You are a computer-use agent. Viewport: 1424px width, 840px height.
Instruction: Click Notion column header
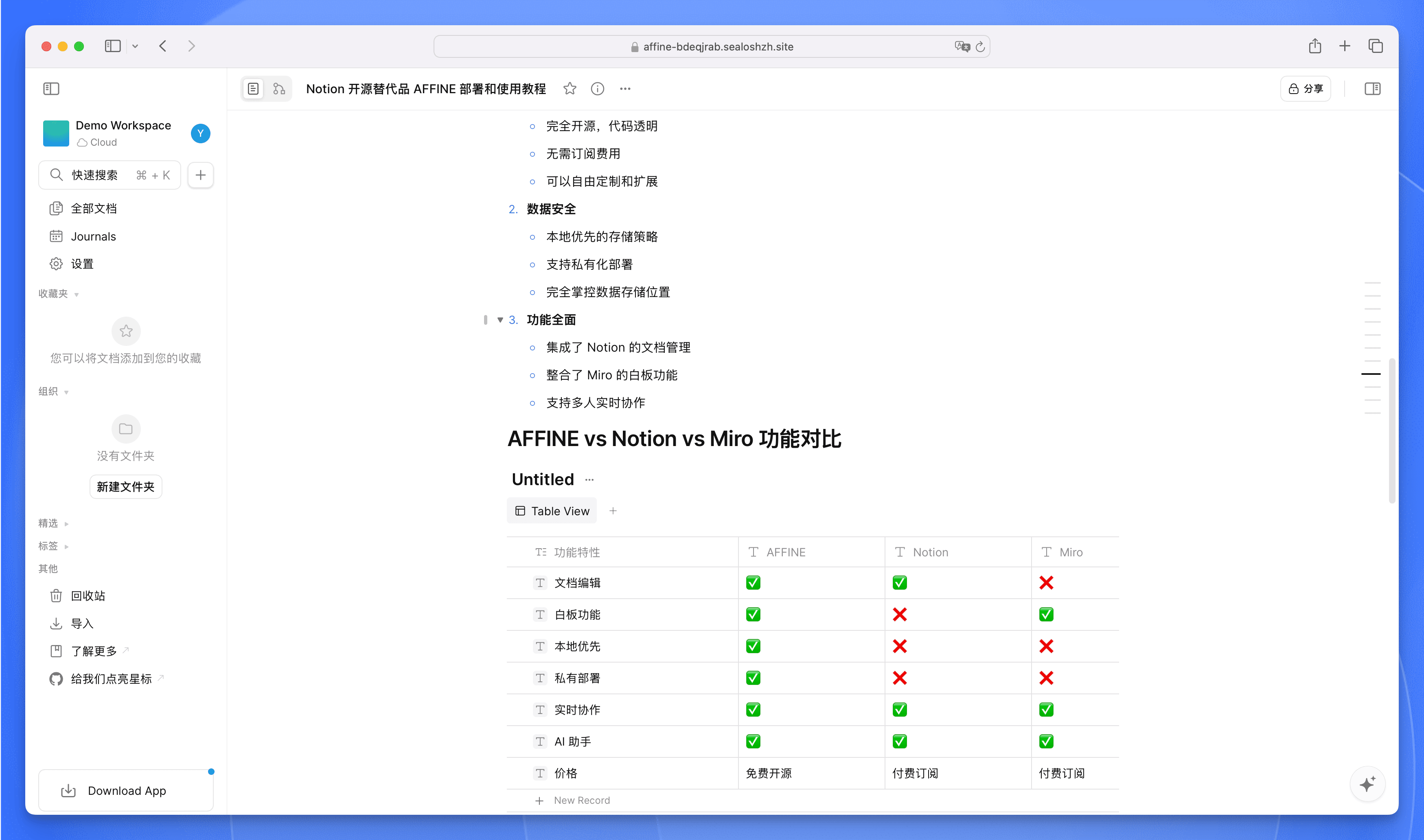[958, 552]
